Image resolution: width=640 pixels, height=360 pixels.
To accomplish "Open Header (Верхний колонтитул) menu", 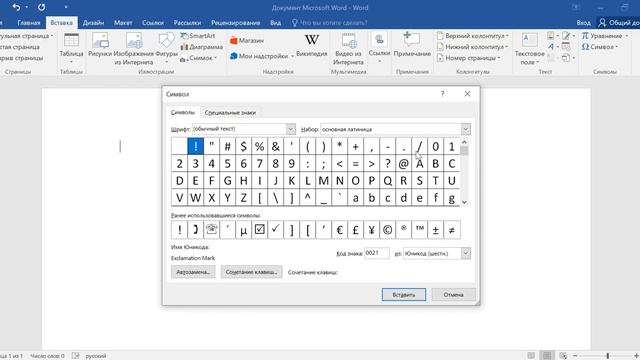I will 473,36.
